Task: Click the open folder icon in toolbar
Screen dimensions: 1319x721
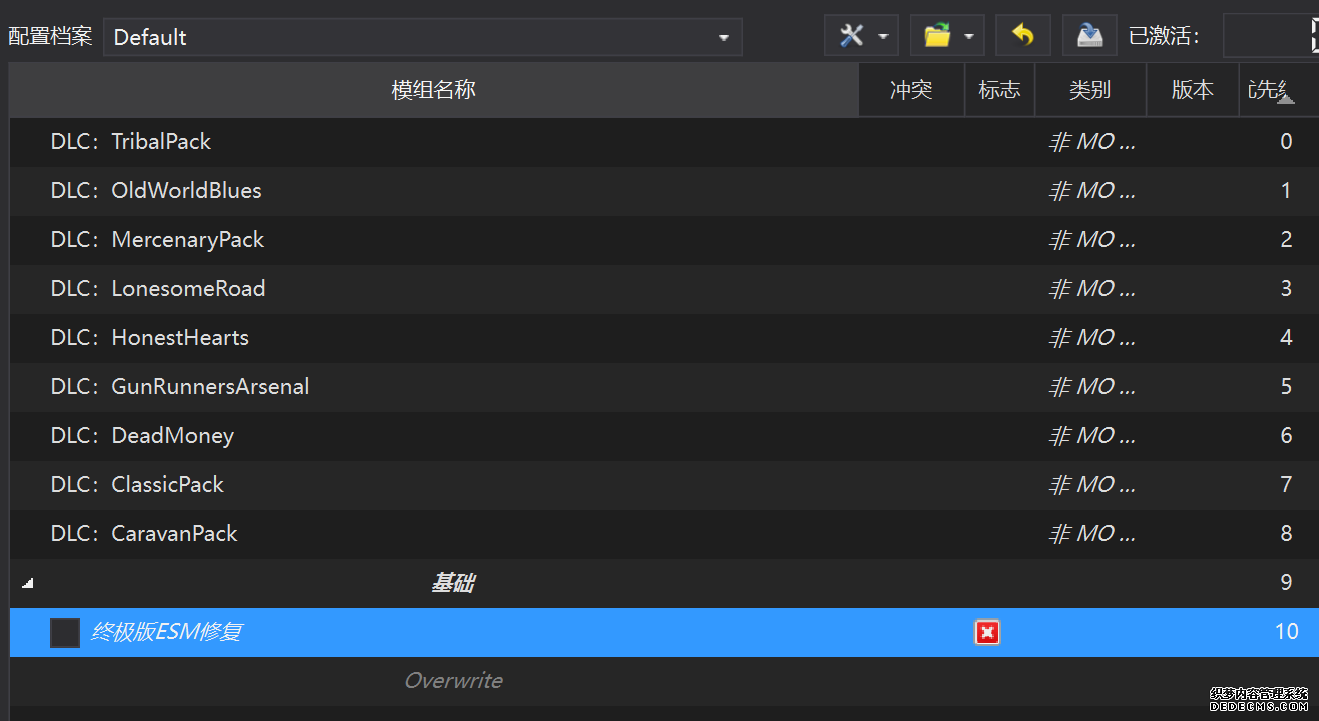Action: [x=937, y=36]
